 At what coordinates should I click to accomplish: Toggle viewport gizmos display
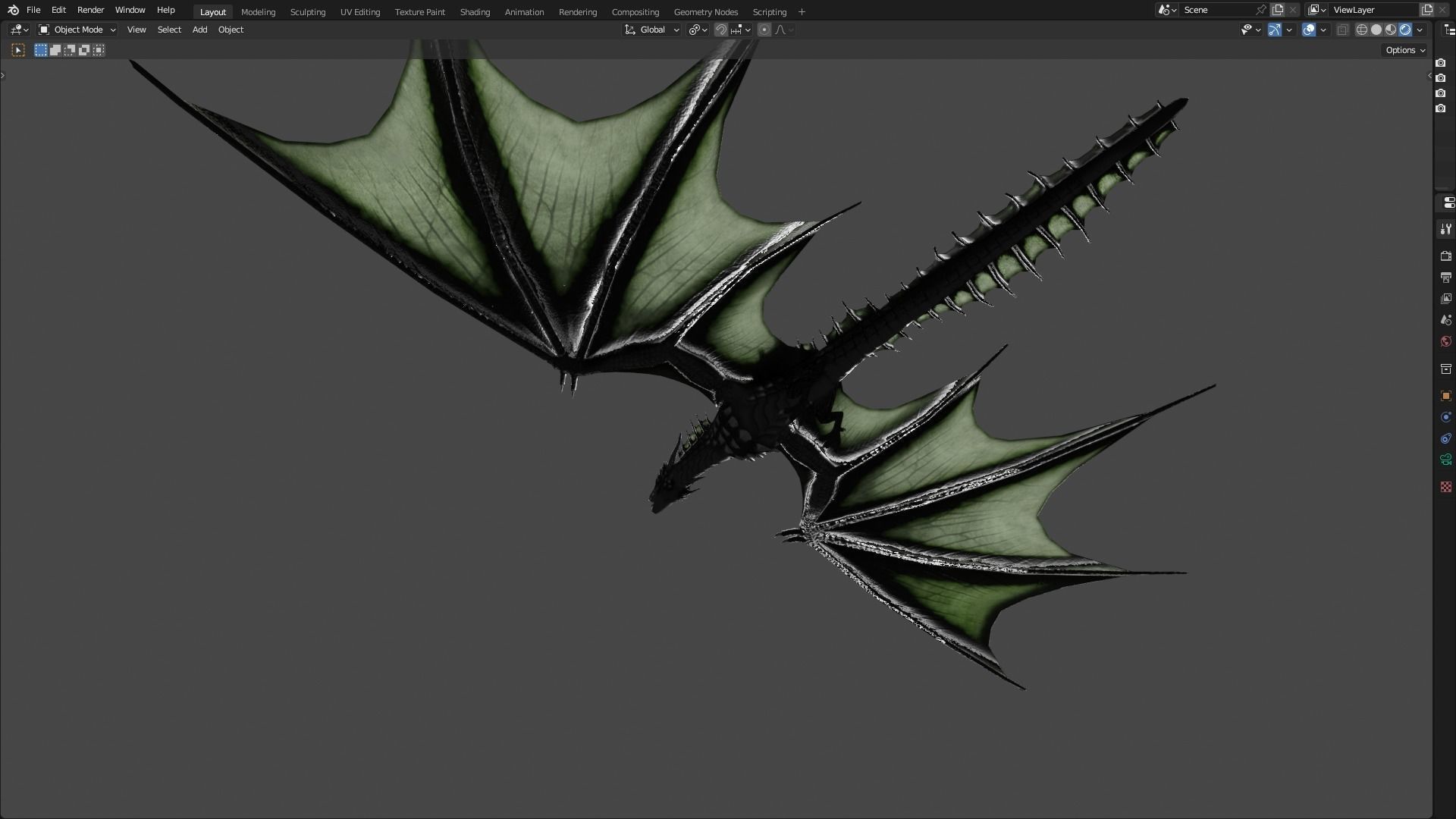click(x=1275, y=30)
